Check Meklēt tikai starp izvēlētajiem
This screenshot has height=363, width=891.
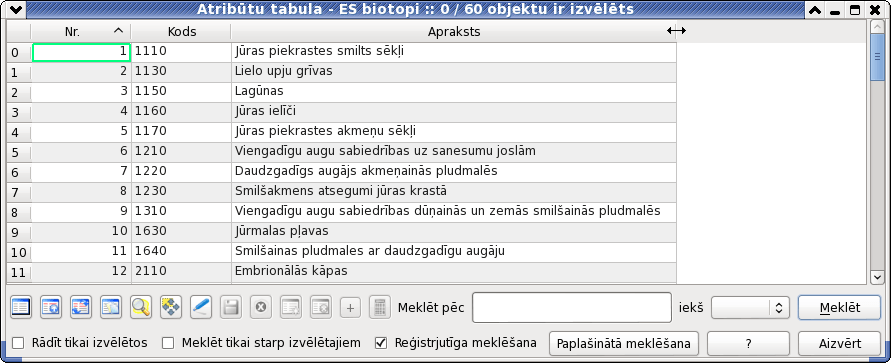[168, 343]
